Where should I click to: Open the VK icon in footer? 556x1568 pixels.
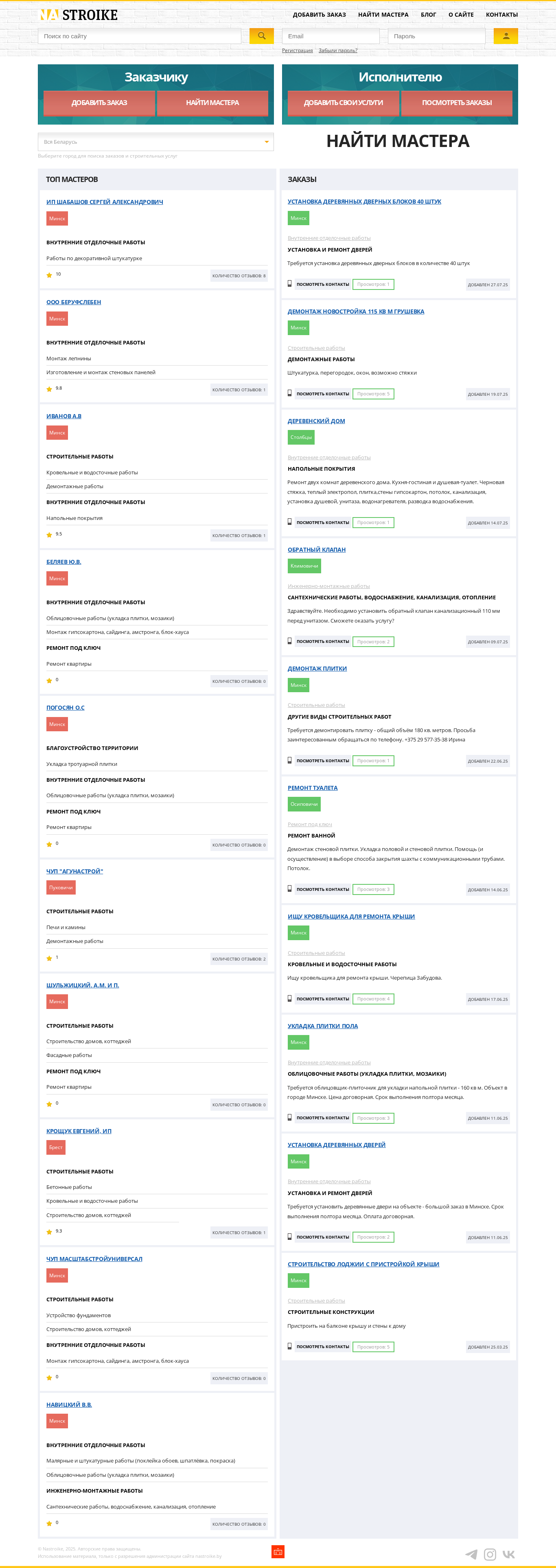508,1554
